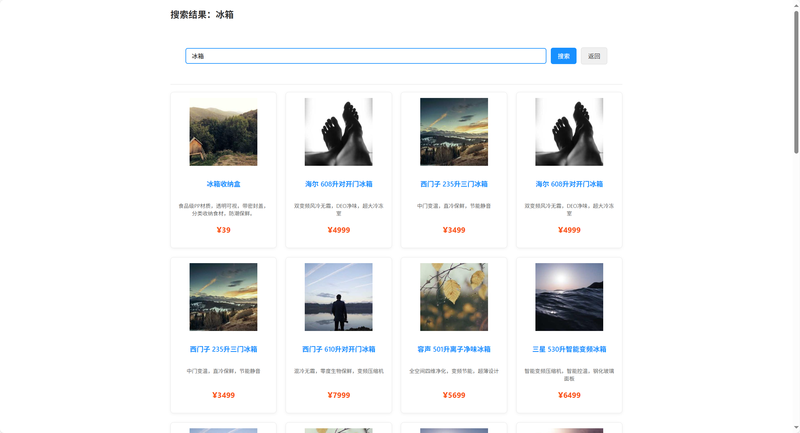Viewport: 800px width, 433px height.
Task: Open 海尔 608升对开门冰箱 link beside 冰箱收纳盒
Action: [339, 184]
